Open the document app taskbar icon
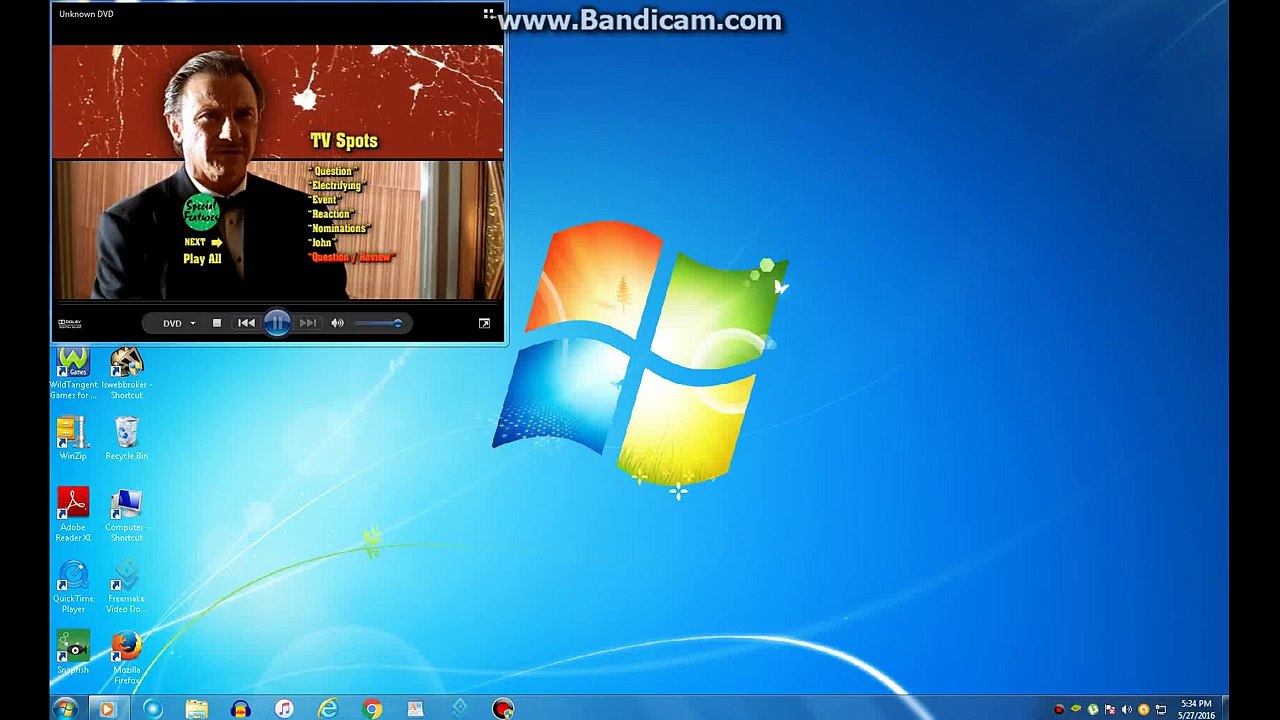This screenshot has height=720, width=1280. (415, 709)
